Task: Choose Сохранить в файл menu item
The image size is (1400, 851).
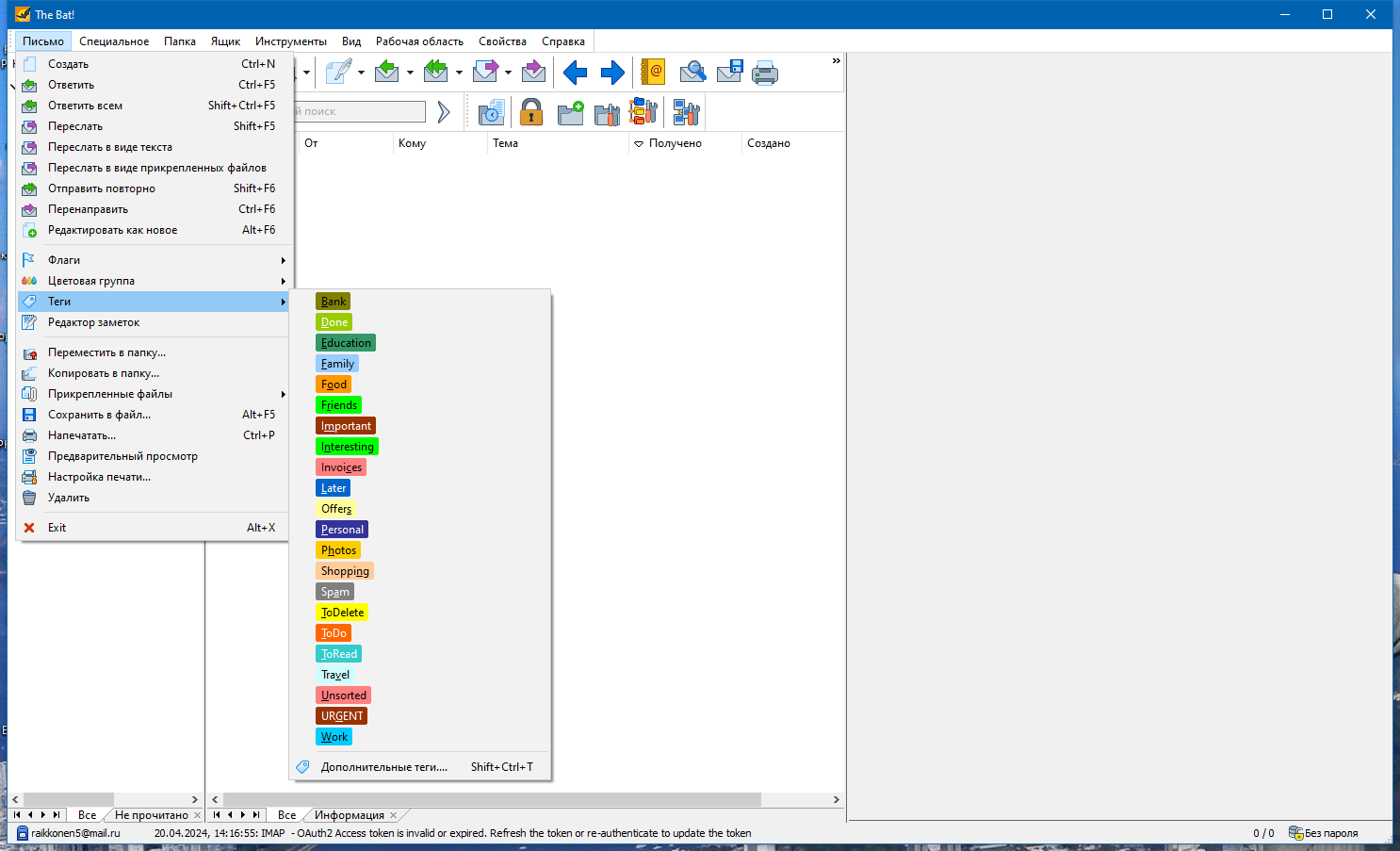Action: pos(154,415)
